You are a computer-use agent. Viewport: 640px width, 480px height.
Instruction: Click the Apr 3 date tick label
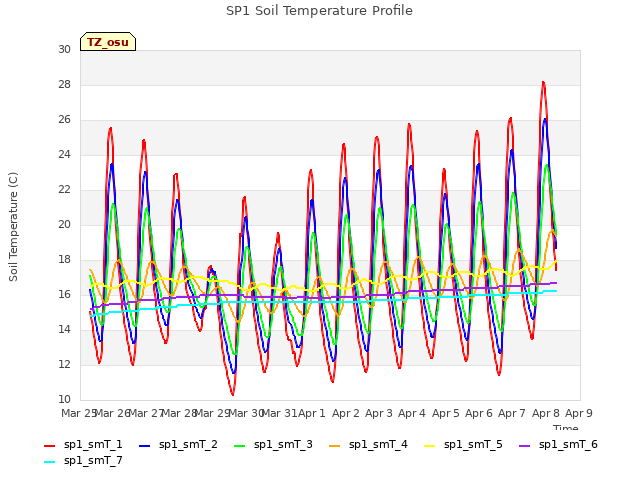[379, 413]
